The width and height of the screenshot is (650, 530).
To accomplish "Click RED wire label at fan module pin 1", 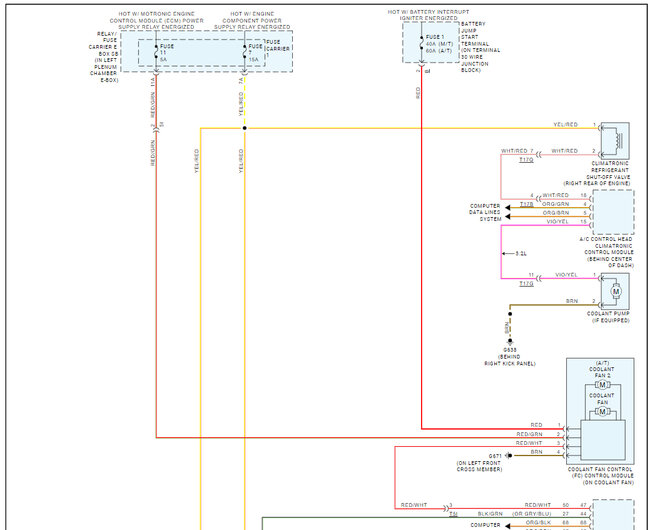I will pyautogui.click(x=536, y=425).
